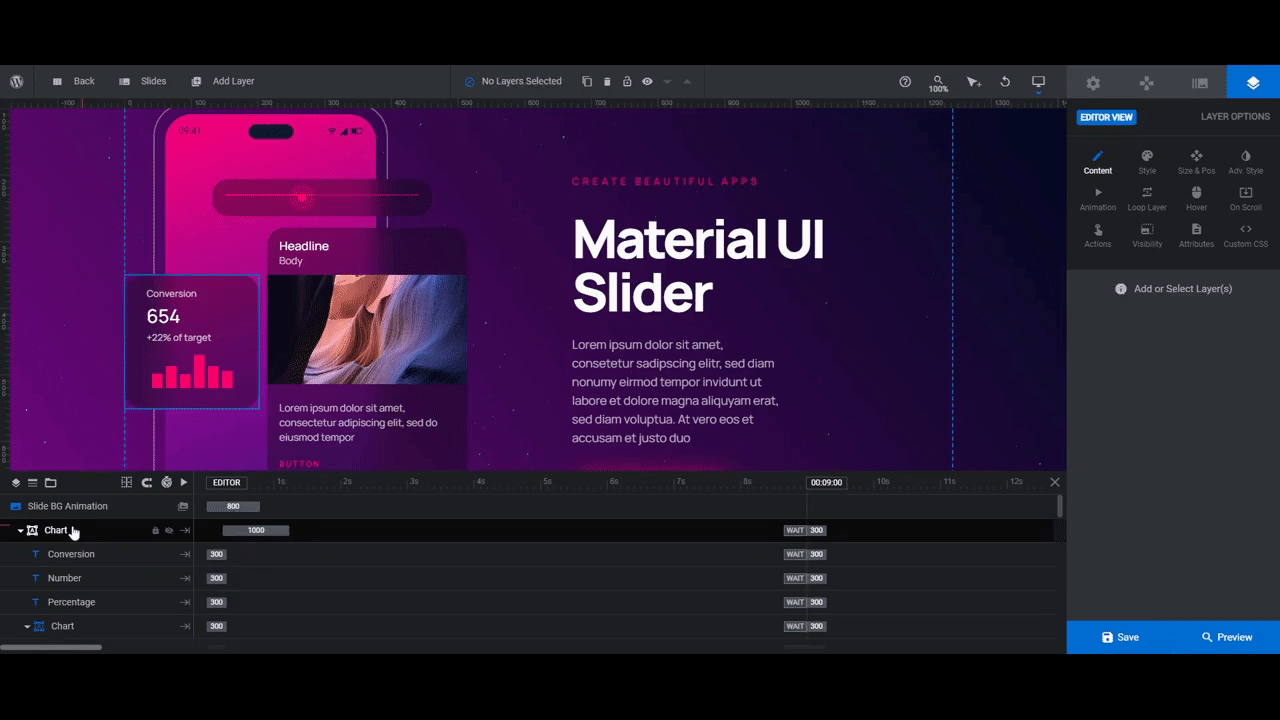Toggle the layer lock icon in top toolbar
This screenshot has width=1280, height=720.
(627, 81)
